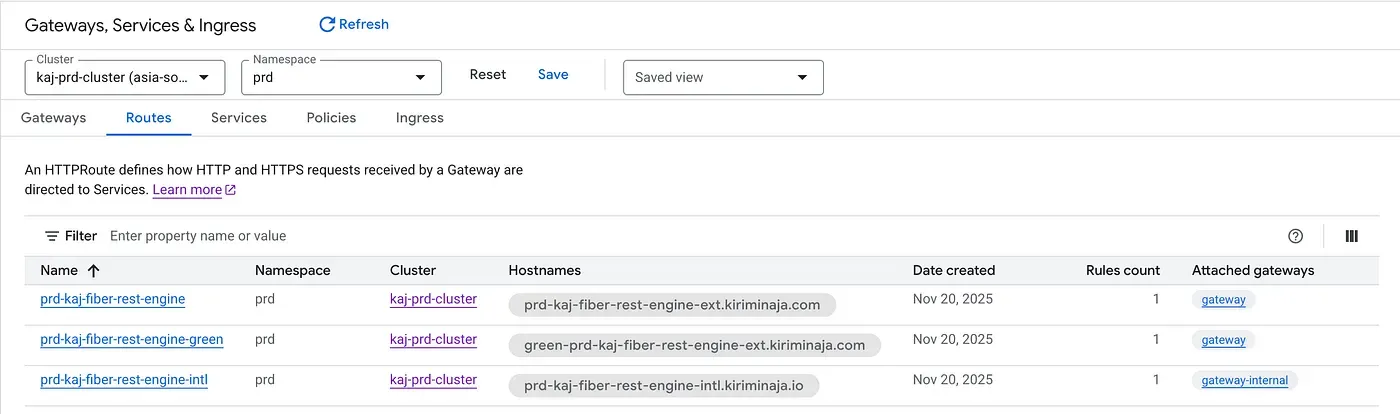This screenshot has height=414, width=1400.
Task: Click the Reset button
Action: point(488,75)
